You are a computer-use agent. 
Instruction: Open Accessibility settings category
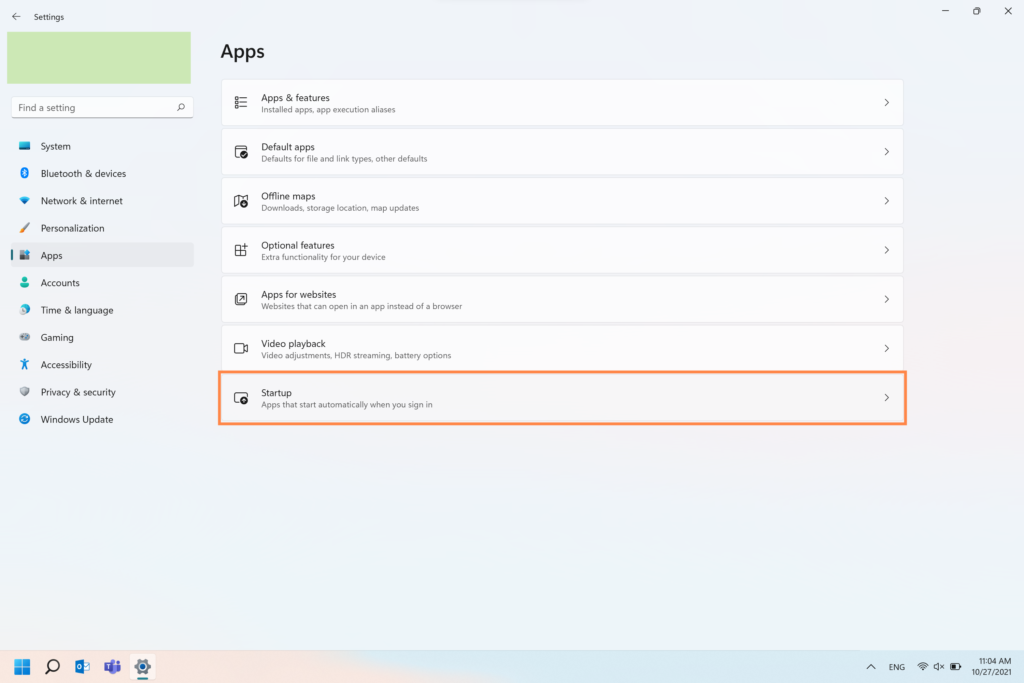coord(66,365)
